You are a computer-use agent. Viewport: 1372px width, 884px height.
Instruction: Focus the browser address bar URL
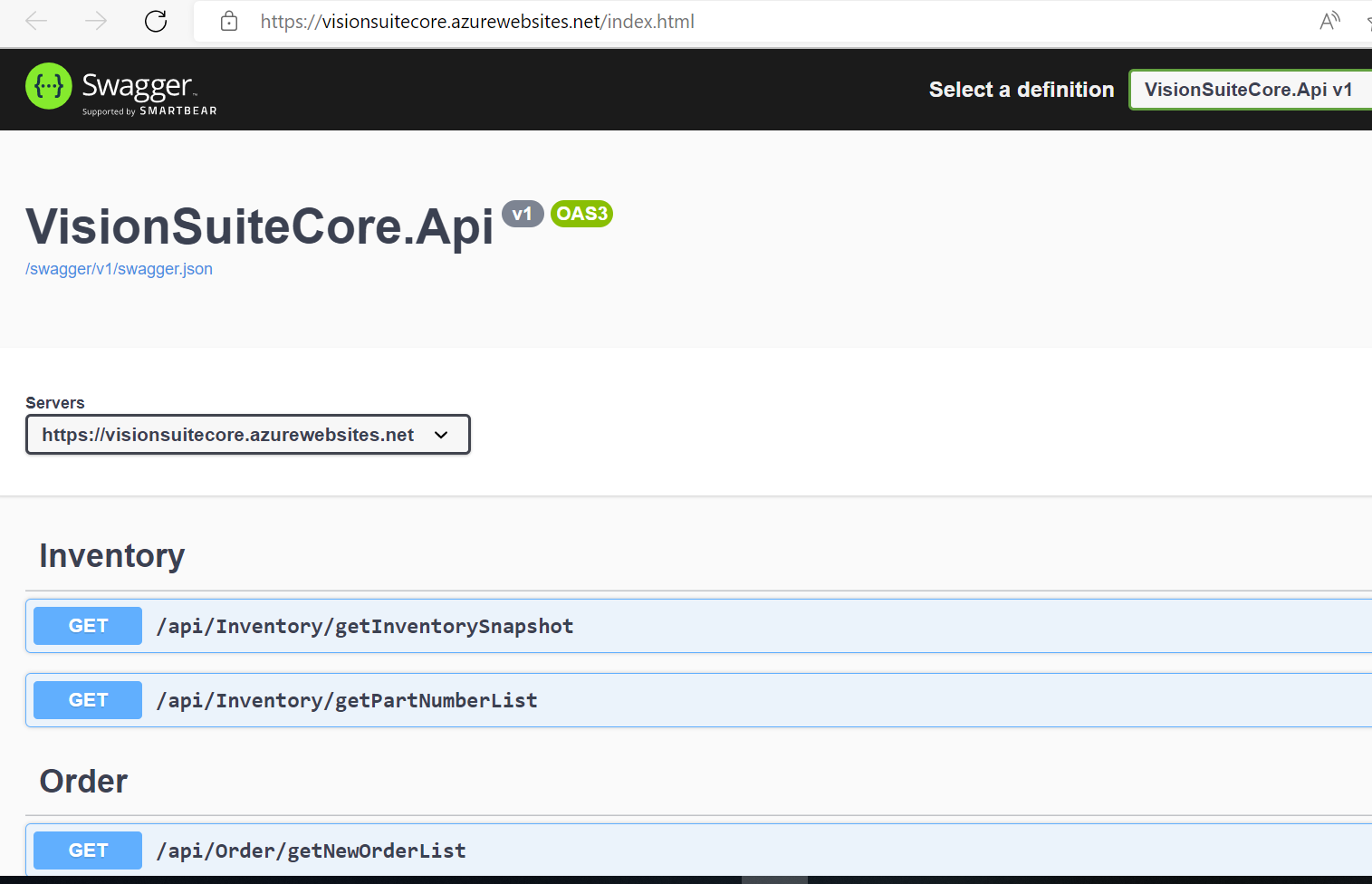click(477, 21)
